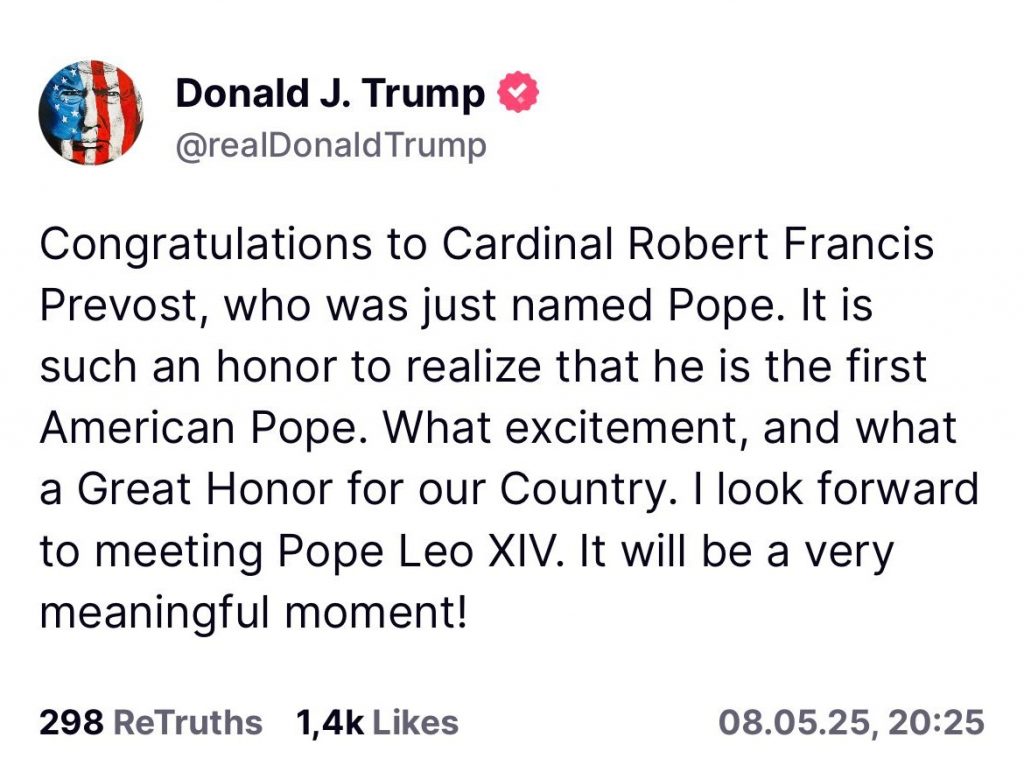Select the 20:25 post time

936,723
